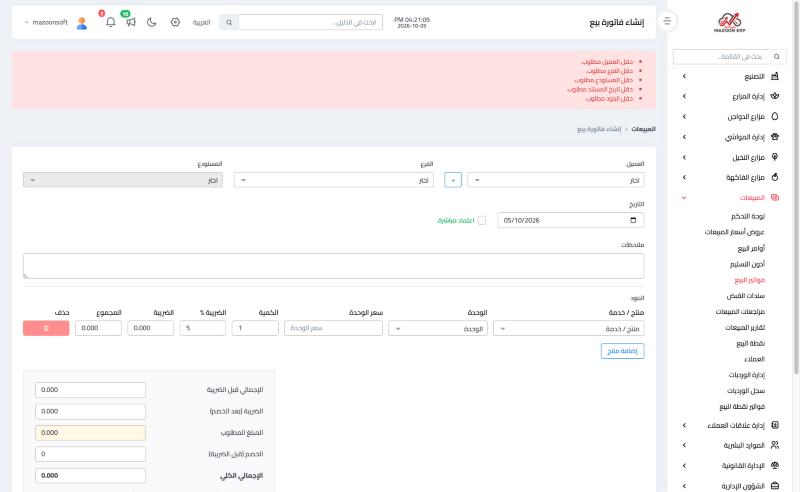The image size is (800, 492).
Task: Click the الشؤون الإدارية briefcase icon
Action: click(774, 486)
